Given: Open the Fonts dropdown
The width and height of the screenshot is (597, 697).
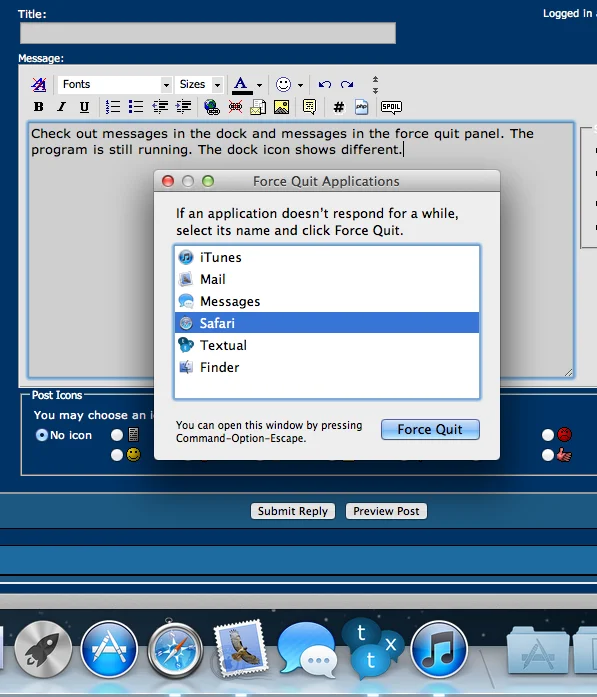Looking at the screenshot, I should (115, 84).
